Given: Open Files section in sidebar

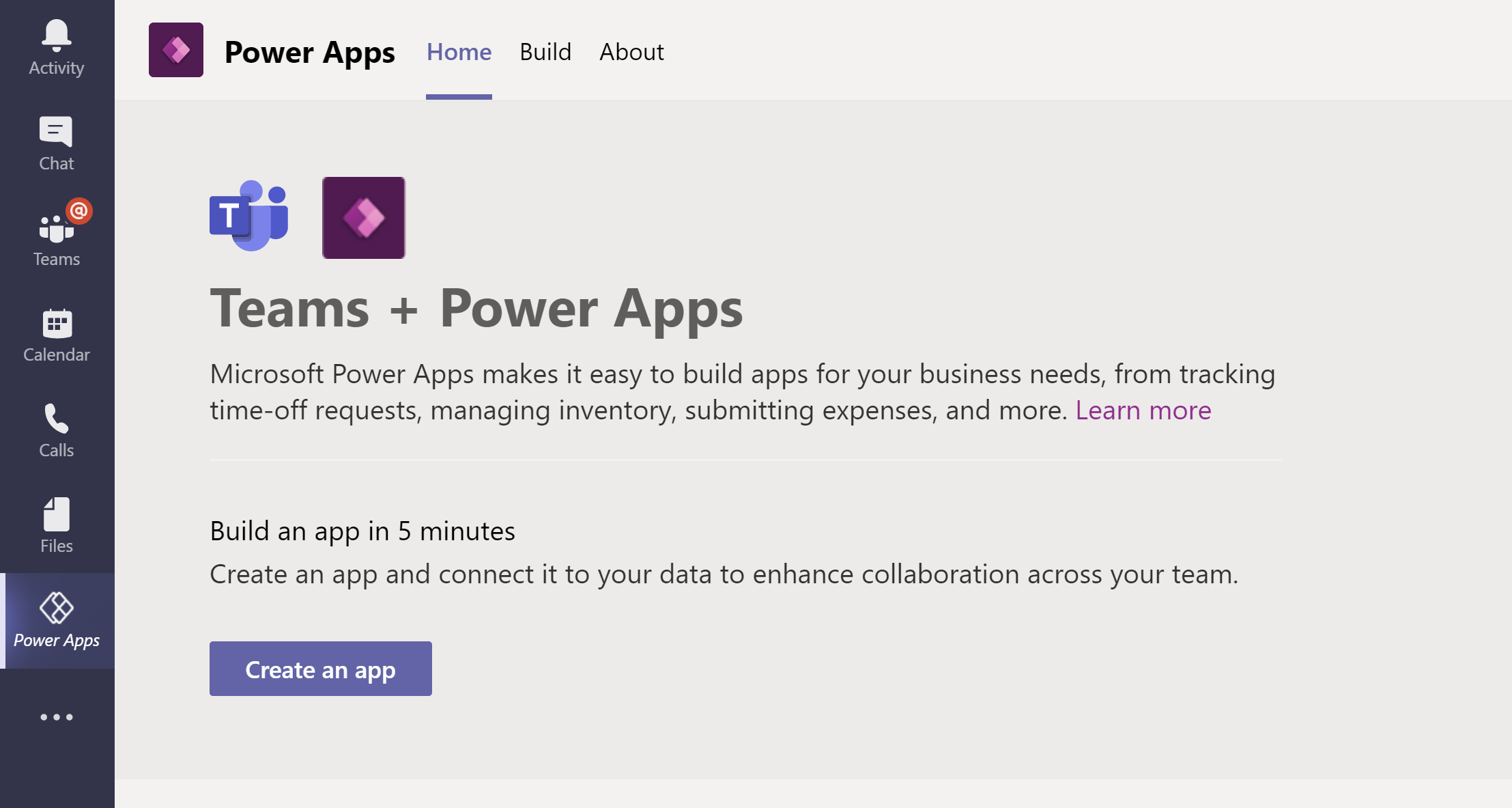Looking at the screenshot, I should [56, 525].
